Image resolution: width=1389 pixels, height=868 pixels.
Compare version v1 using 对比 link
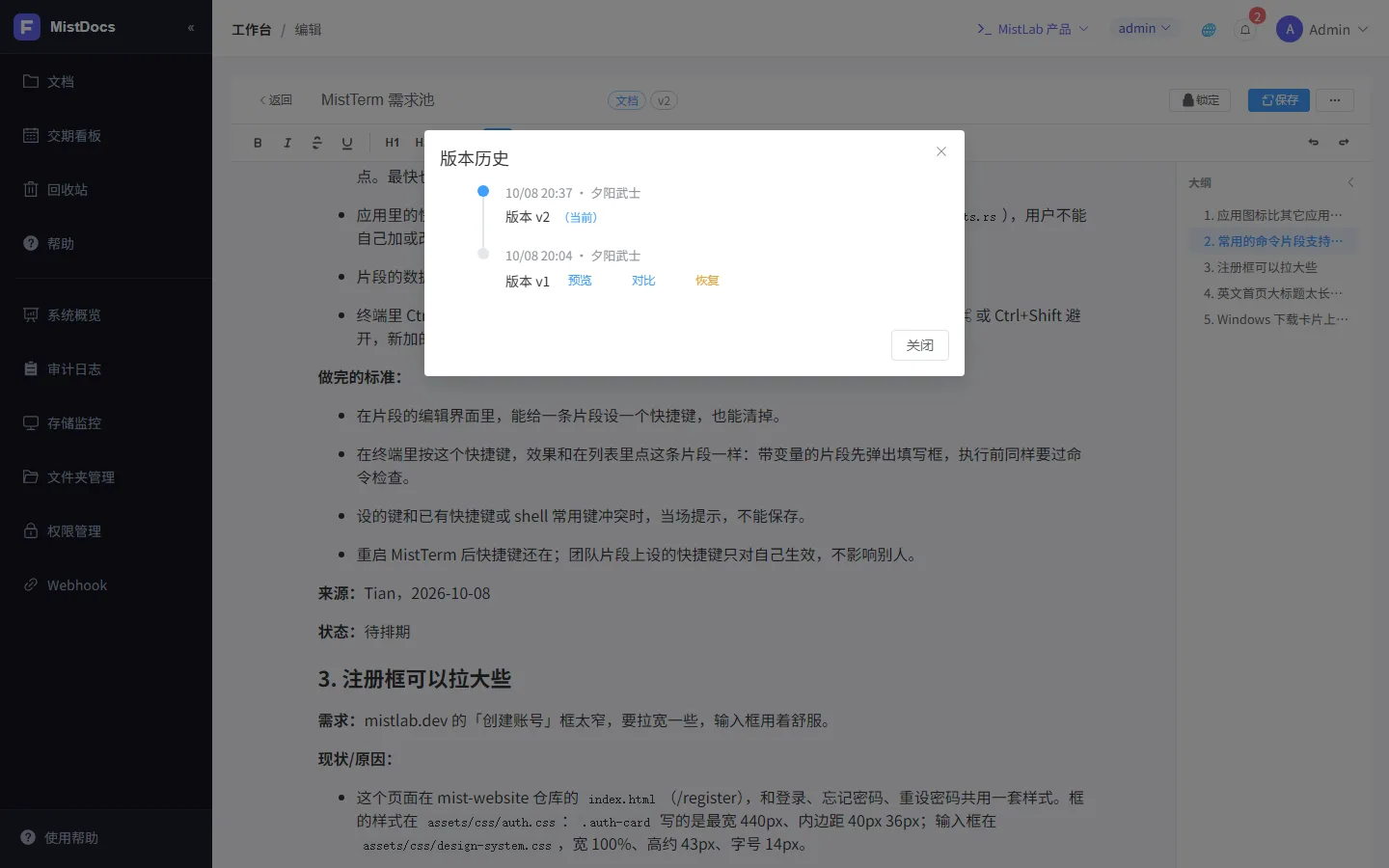pos(643,281)
